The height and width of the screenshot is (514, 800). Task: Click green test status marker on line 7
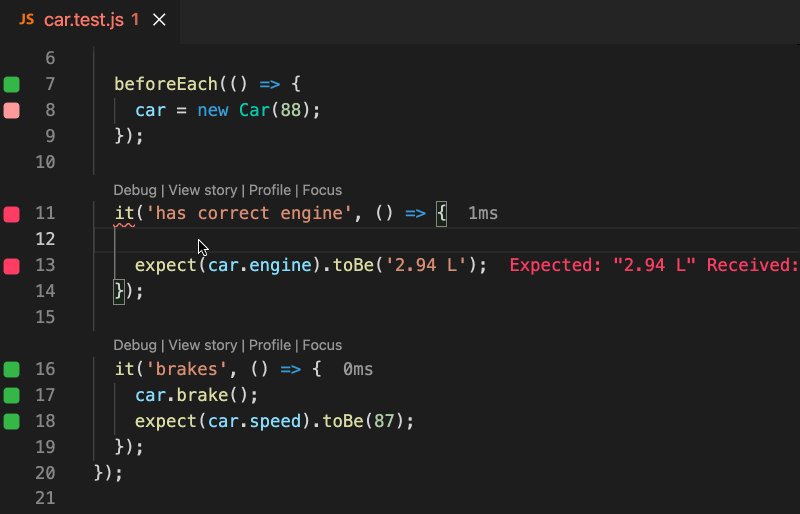12,84
